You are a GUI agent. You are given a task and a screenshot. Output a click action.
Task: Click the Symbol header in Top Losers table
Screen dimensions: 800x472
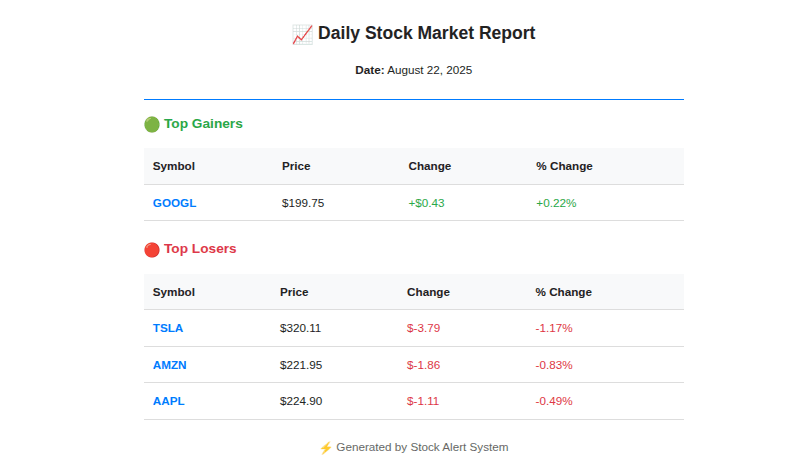[x=174, y=292]
